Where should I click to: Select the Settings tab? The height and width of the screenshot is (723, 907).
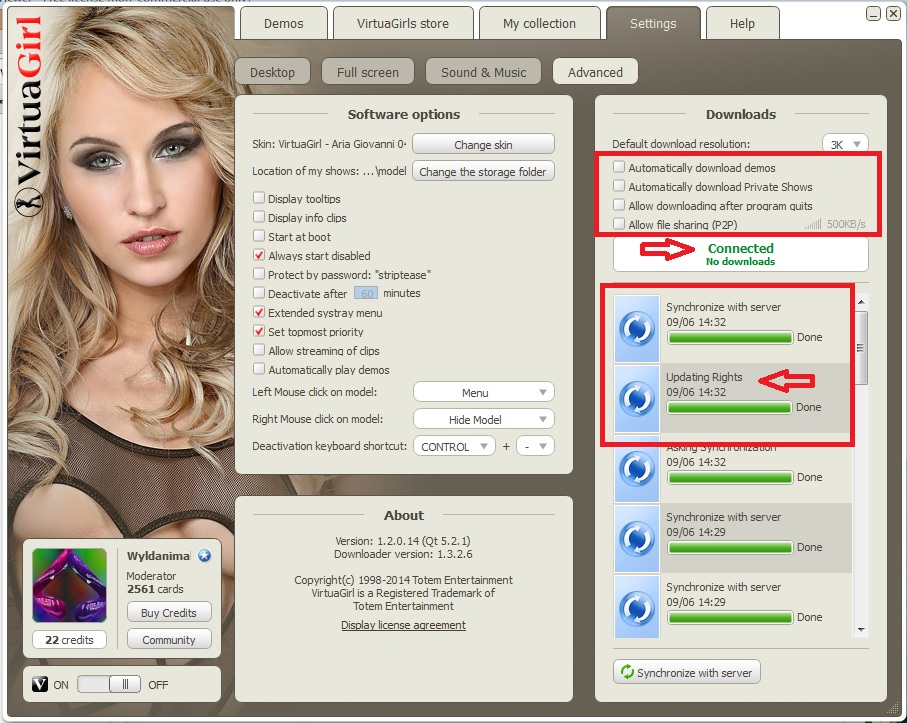click(653, 24)
